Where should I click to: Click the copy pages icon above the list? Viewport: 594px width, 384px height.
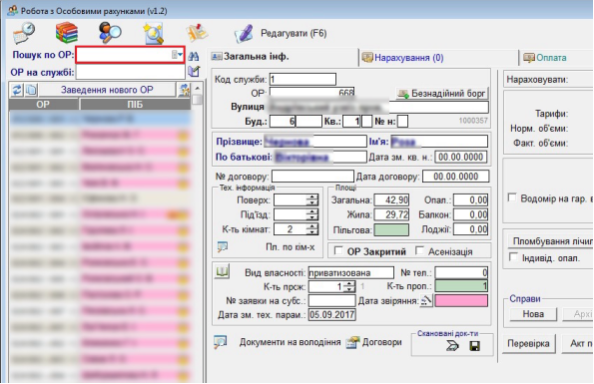31,90
